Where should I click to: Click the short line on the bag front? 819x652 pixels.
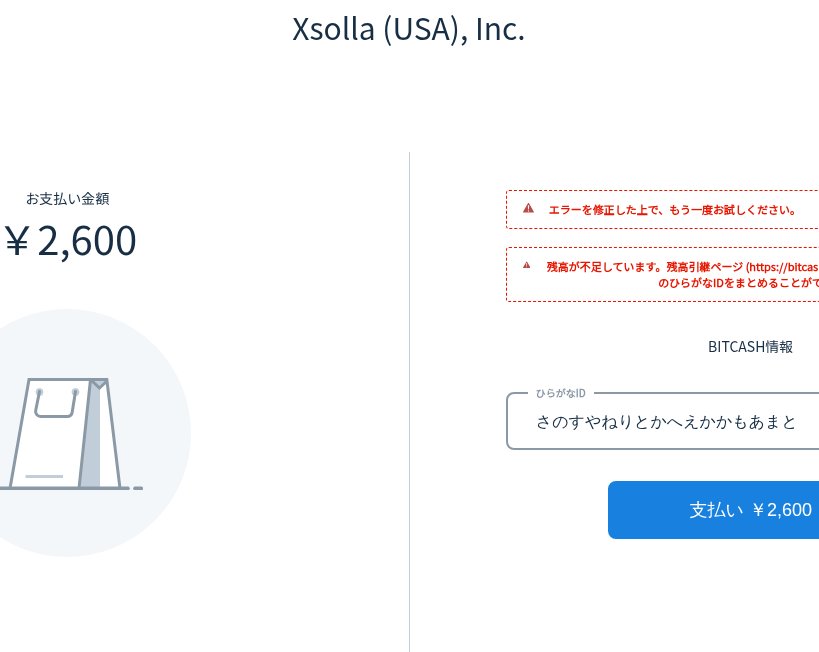coord(44,476)
